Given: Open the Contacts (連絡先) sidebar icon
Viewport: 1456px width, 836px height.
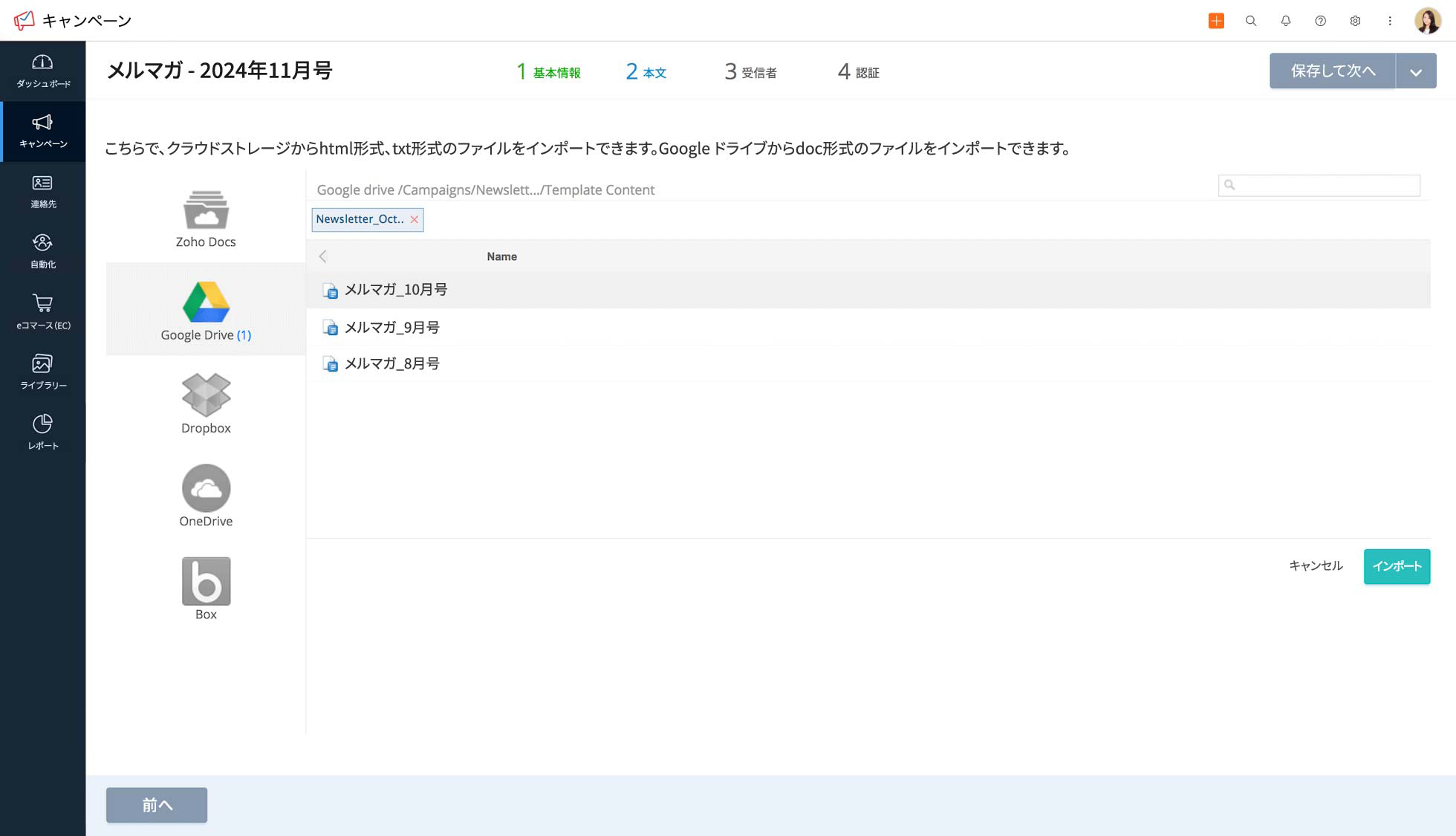Looking at the screenshot, I should tap(42, 191).
